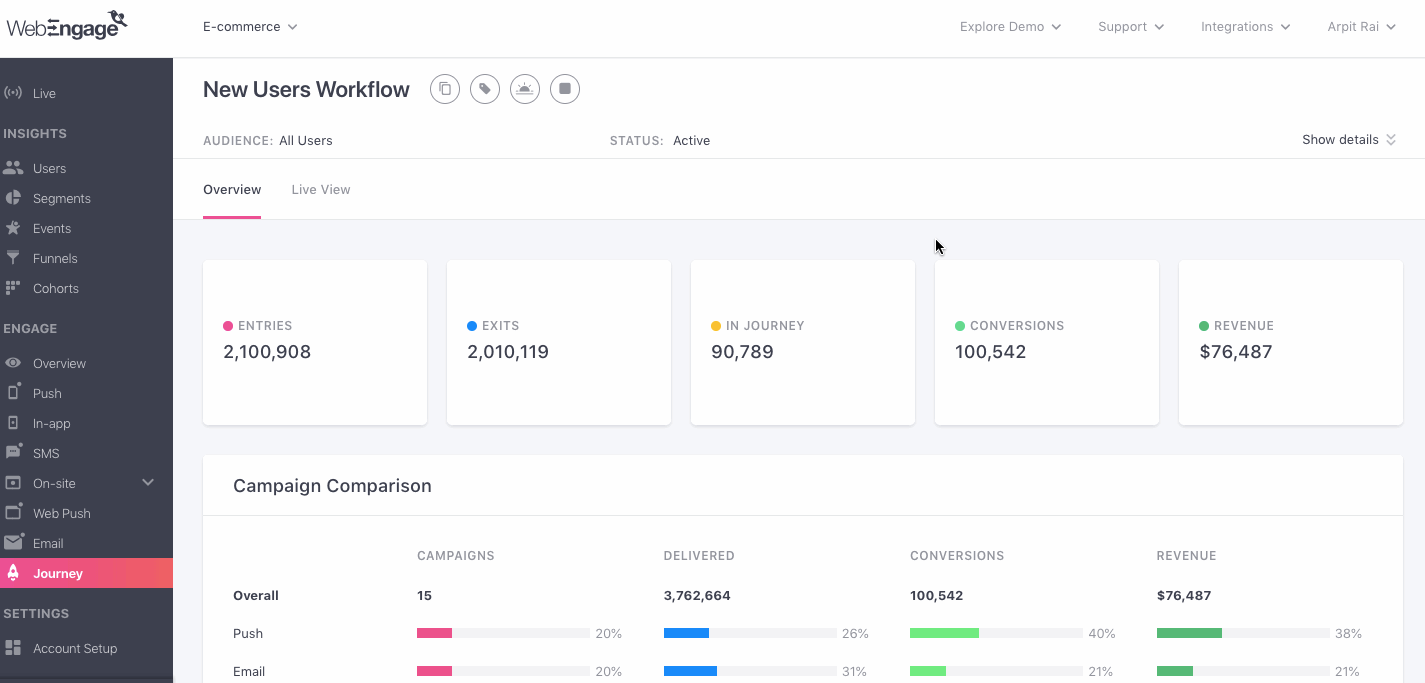Go to Account Setup settings
Image resolution: width=1425 pixels, height=683 pixels.
coord(75,648)
